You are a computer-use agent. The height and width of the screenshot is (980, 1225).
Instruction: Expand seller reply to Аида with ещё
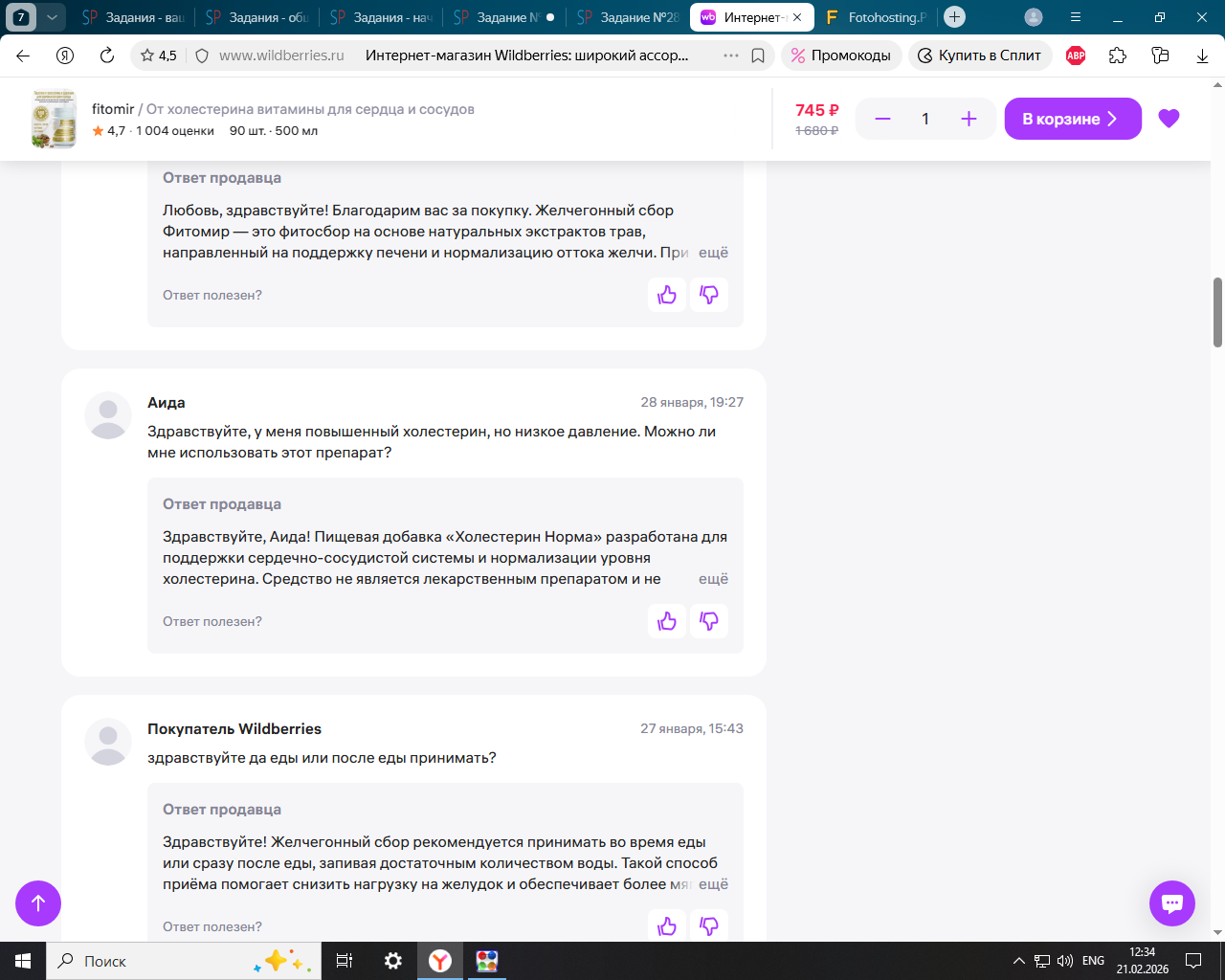click(x=713, y=579)
